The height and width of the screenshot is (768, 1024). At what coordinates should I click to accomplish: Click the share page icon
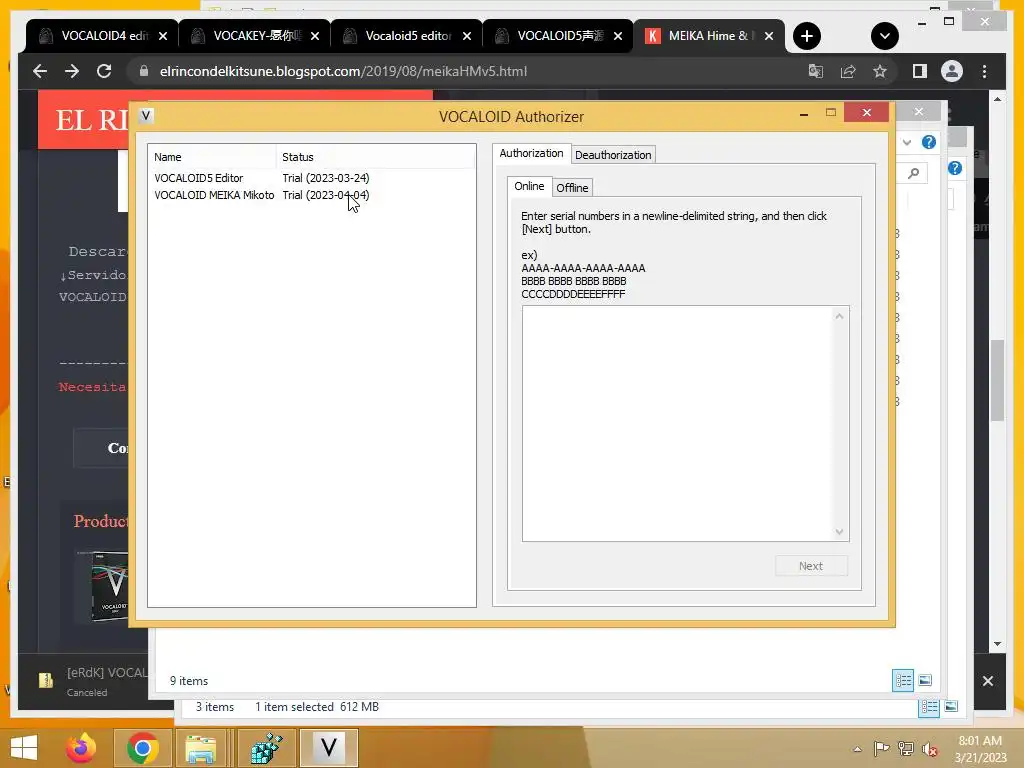click(848, 71)
